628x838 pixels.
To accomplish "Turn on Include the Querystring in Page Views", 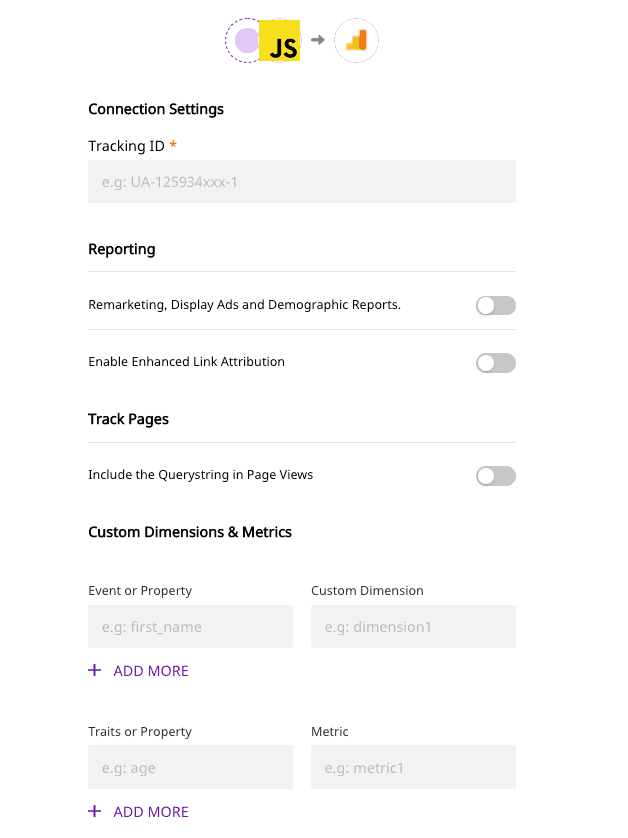I will tap(495, 476).
